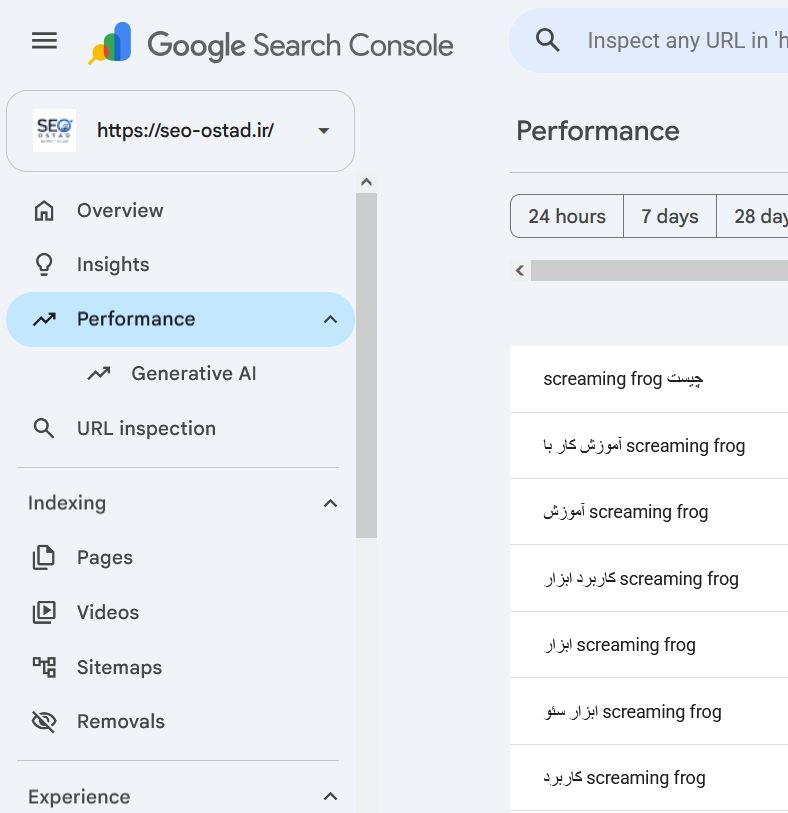Click the sidebar scroll up arrow
The width and height of the screenshot is (788, 813).
coord(367,182)
